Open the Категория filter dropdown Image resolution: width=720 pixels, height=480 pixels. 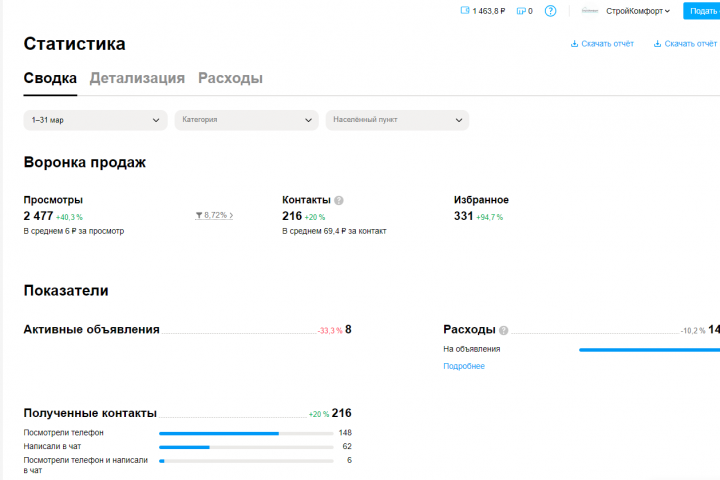coord(246,120)
